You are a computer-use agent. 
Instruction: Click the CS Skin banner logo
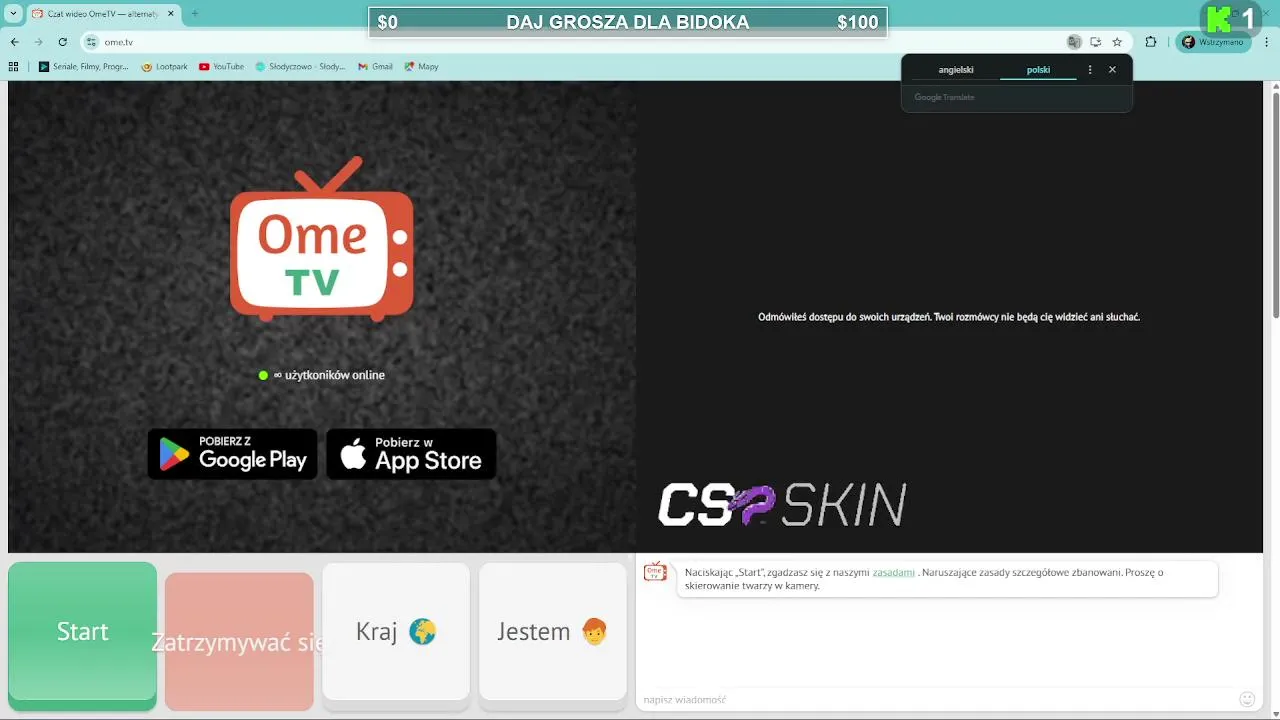click(x=782, y=505)
